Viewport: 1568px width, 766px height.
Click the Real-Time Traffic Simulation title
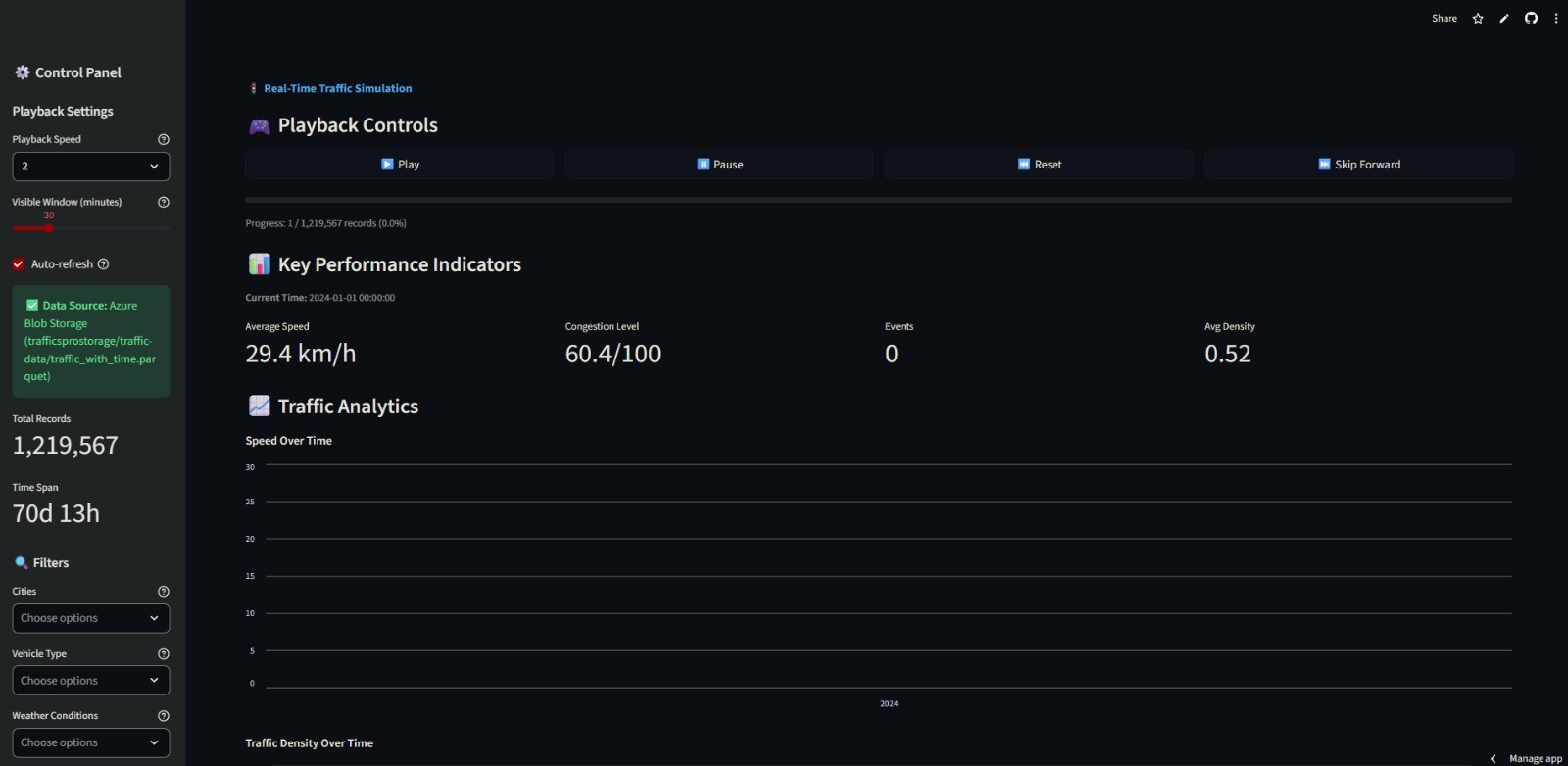tap(338, 88)
